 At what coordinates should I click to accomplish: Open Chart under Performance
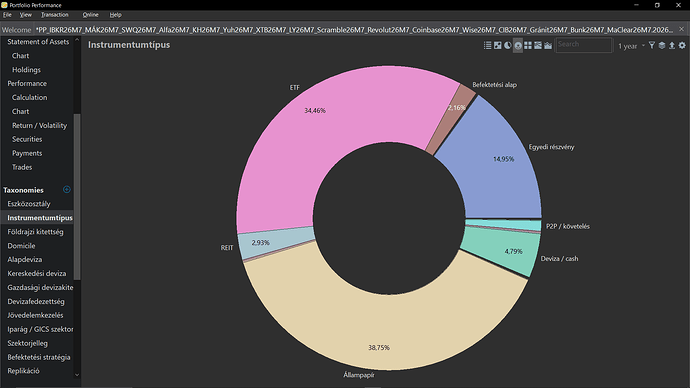click(x=20, y=111)
